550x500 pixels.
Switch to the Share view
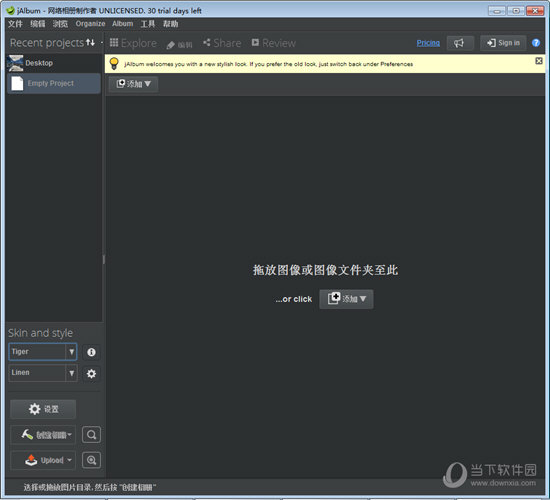click(x=222, y=43)
